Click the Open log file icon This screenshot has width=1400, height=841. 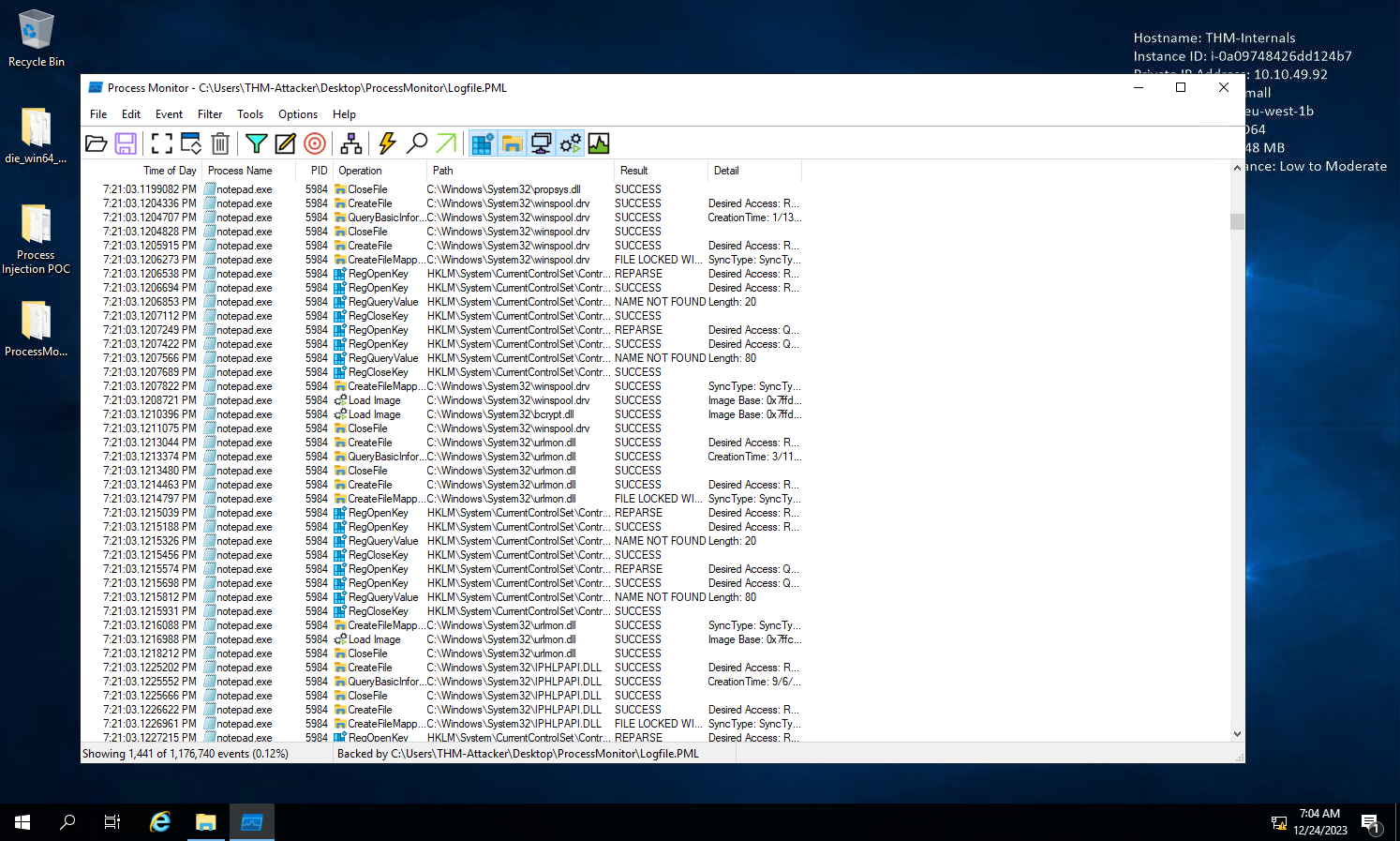[97, 143]
